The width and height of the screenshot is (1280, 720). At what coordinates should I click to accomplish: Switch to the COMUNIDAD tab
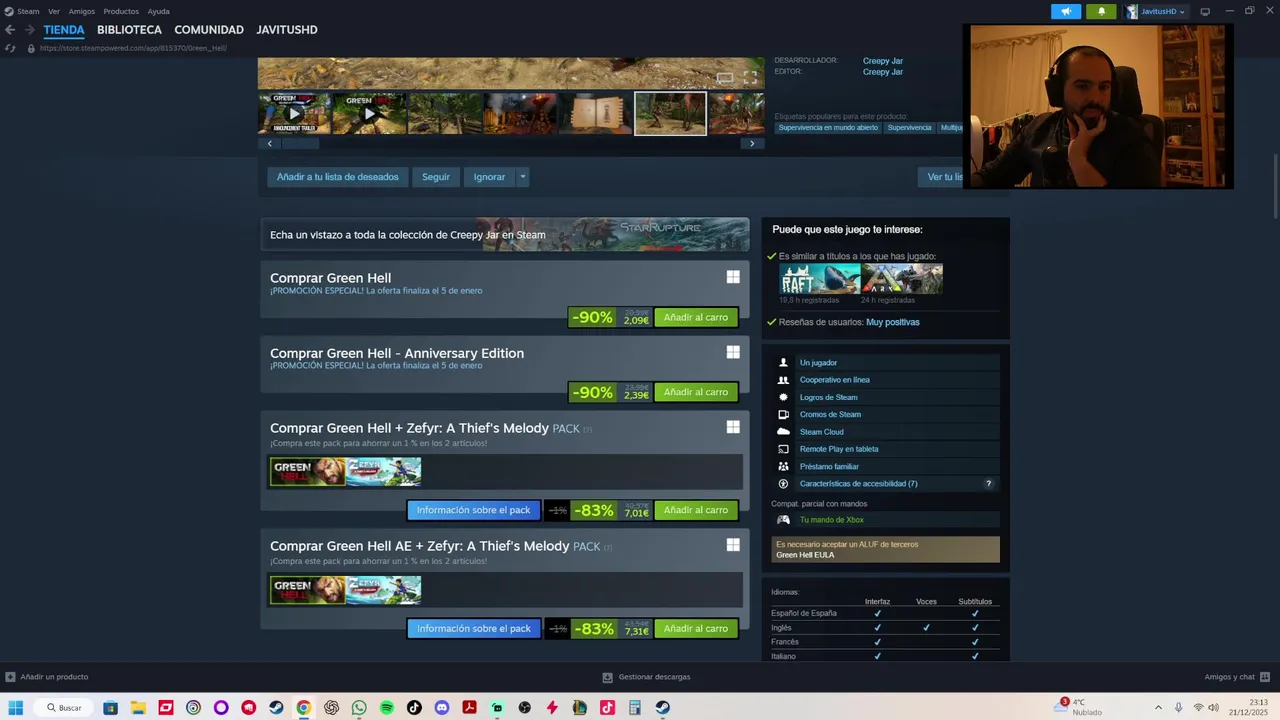coord(209,30)
